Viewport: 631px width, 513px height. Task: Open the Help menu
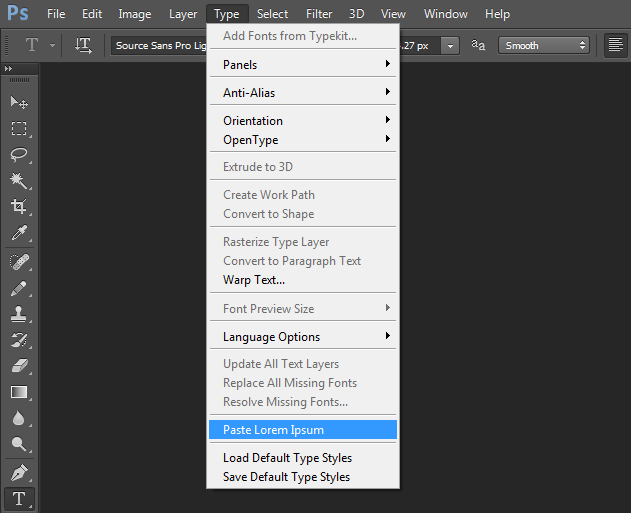pos(497,14)
